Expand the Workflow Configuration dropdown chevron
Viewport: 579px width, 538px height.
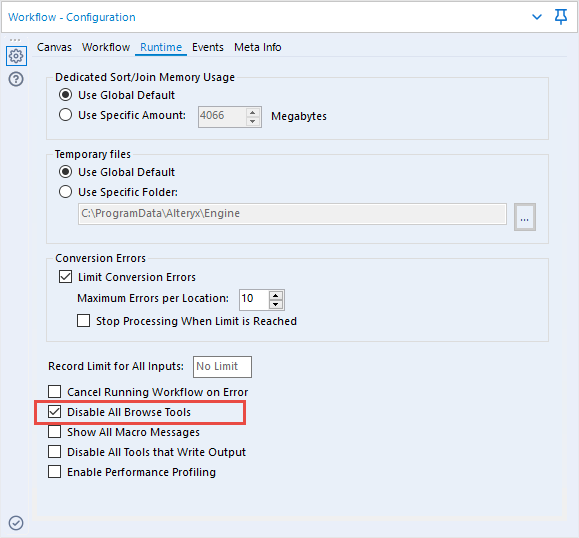click(537, 17)
